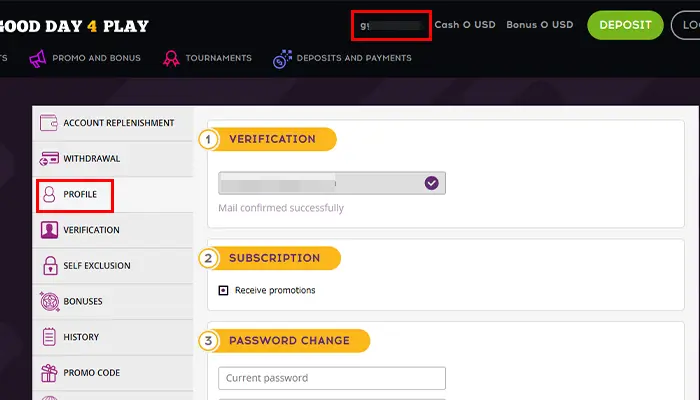Click the Promo and Bonus megaphone icon
700x400 pixels.
click(40, 59)
